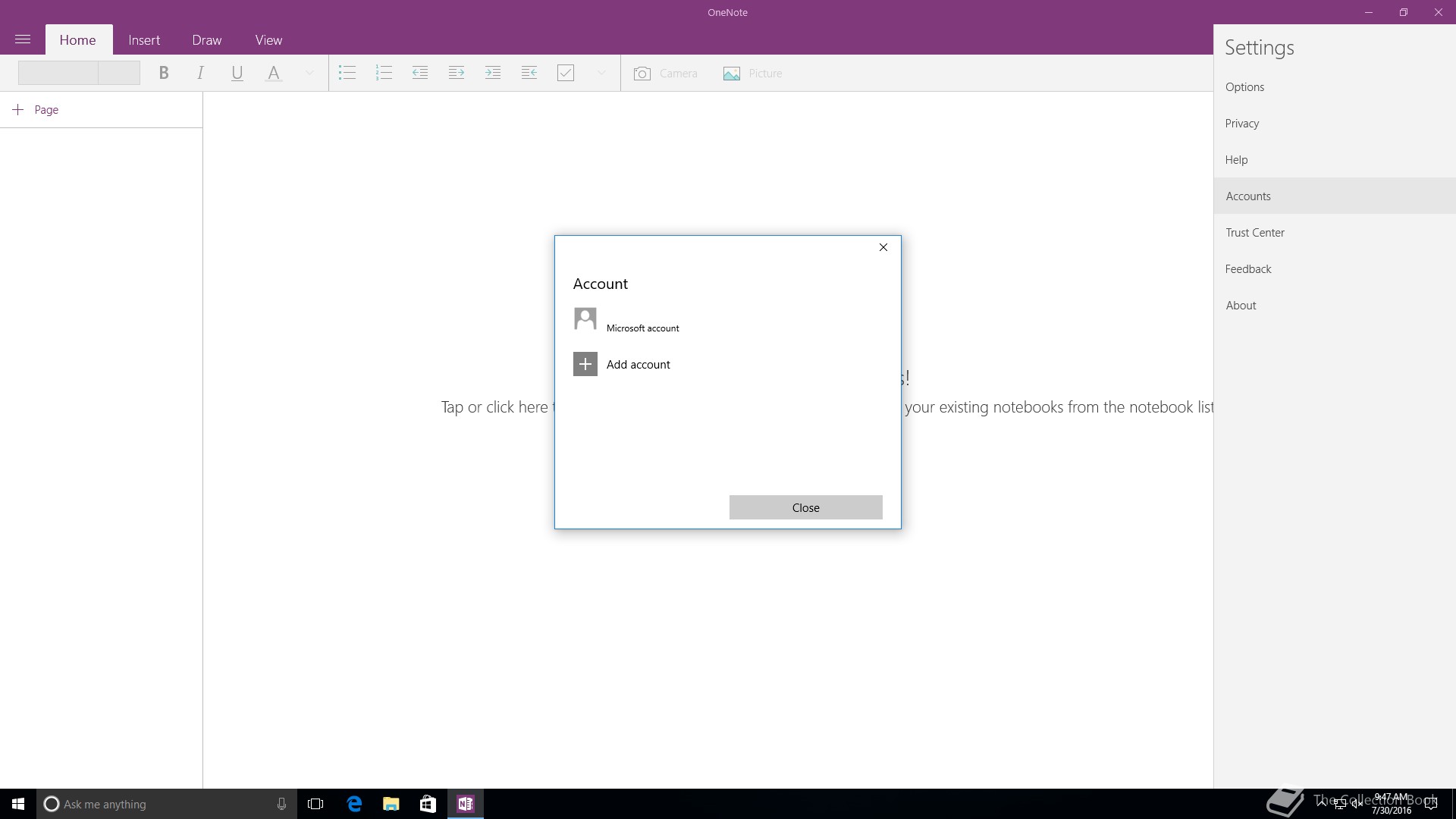The image size is (1456, 819).
Task: Open Privacy in Settings
Action: click(1335, 124)
